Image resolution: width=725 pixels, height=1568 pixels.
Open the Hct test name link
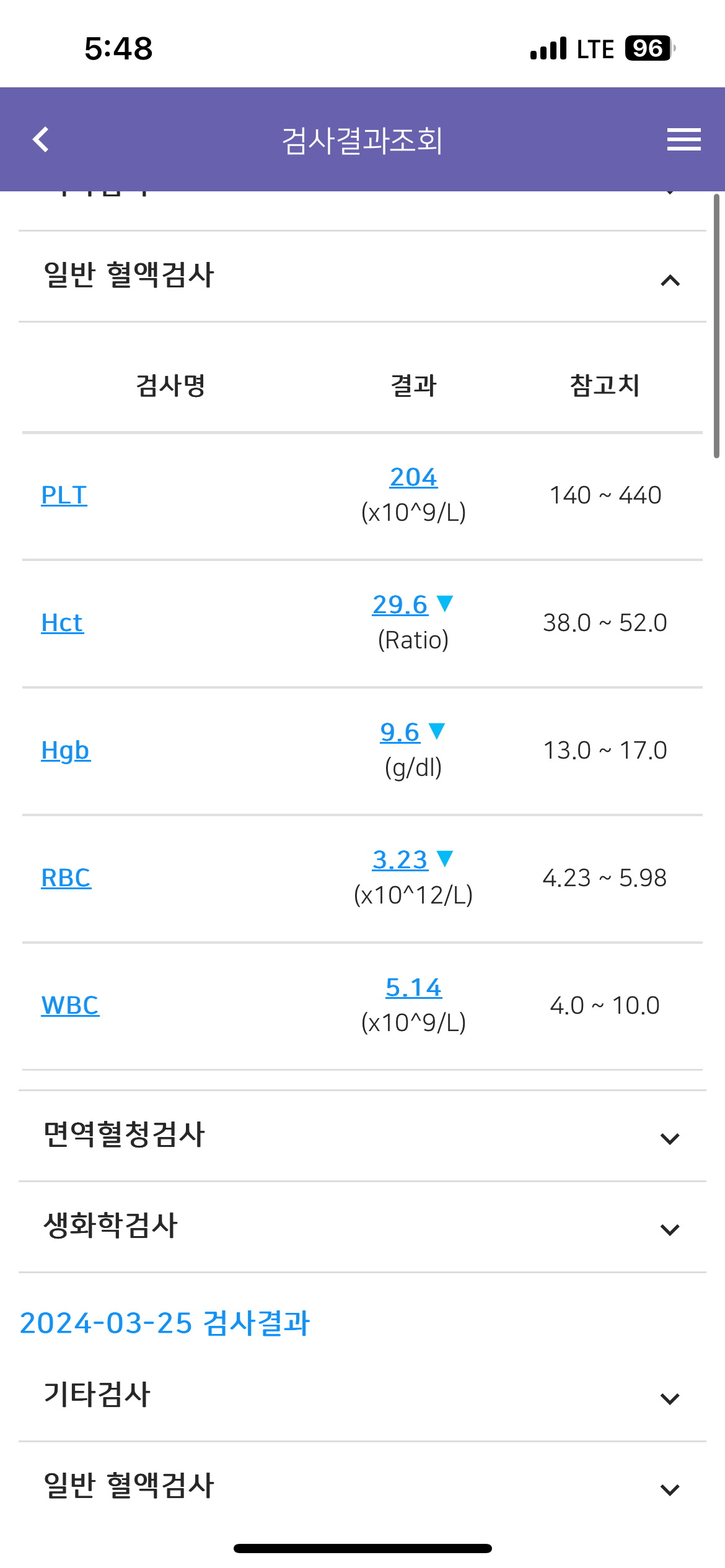pos(62,623)
